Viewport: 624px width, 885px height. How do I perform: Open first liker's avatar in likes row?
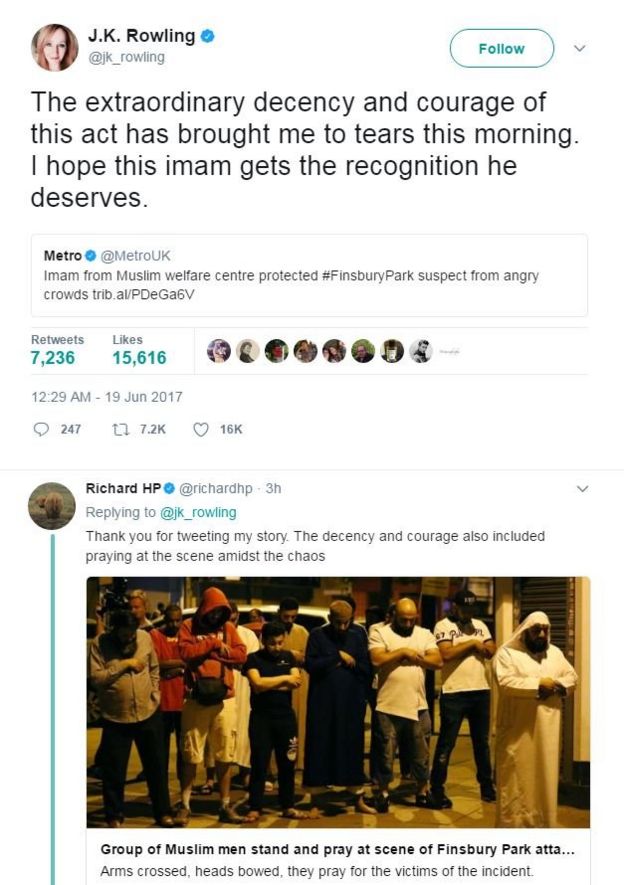pyautogui.click(x=218, y=350)
